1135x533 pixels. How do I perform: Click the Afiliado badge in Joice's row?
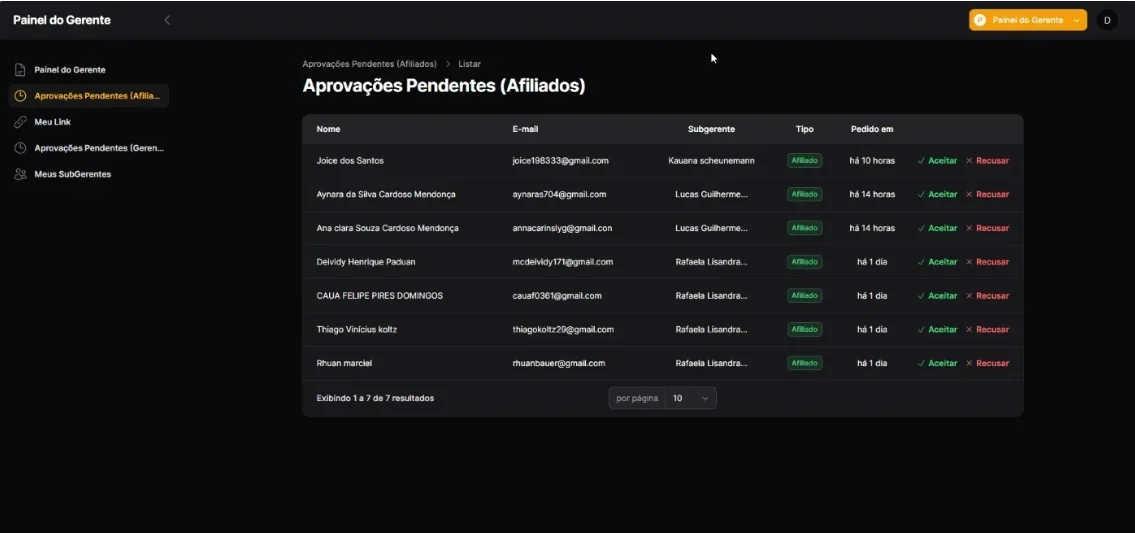point(805,161)
